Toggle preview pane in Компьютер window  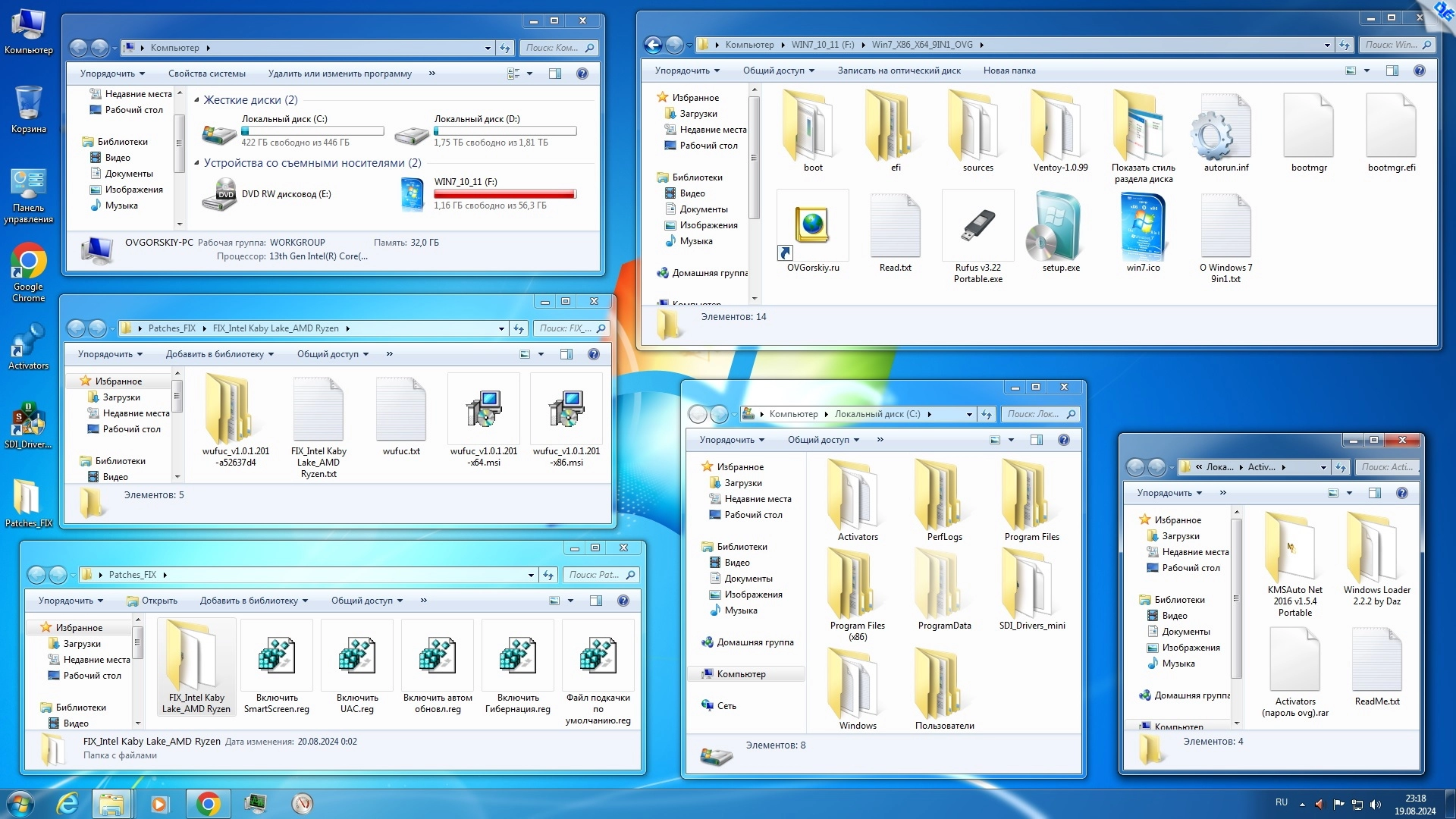[x=555, y=74]
